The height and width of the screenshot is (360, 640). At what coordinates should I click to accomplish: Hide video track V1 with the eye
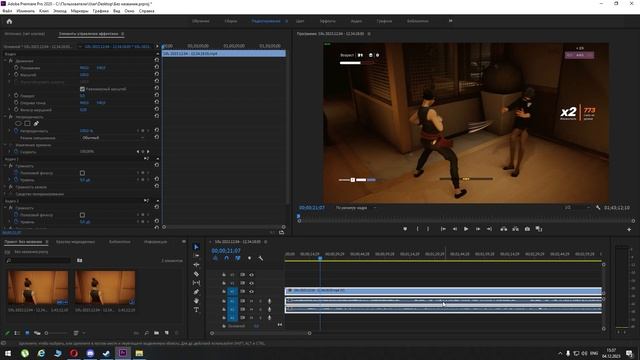click(x=251, y=291)
